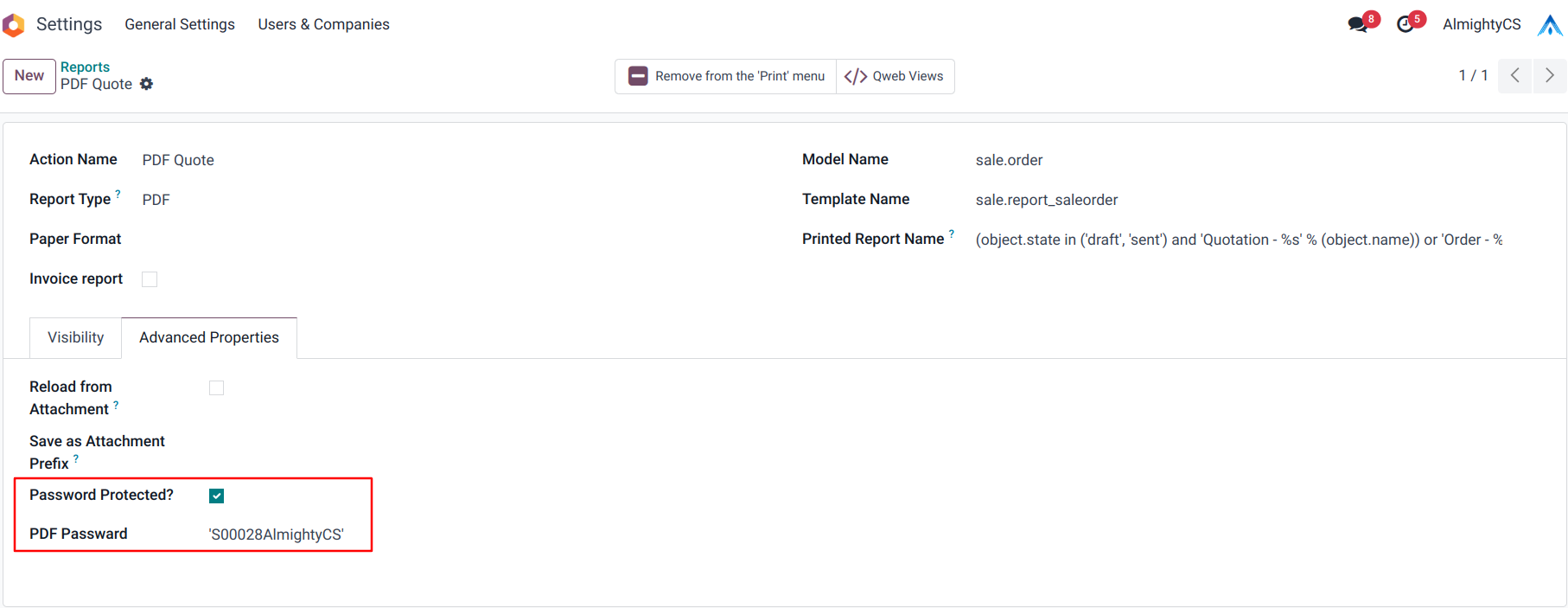Open the chat messages icon
The height and width of the screenshot is (608, 1568).
1358,24
